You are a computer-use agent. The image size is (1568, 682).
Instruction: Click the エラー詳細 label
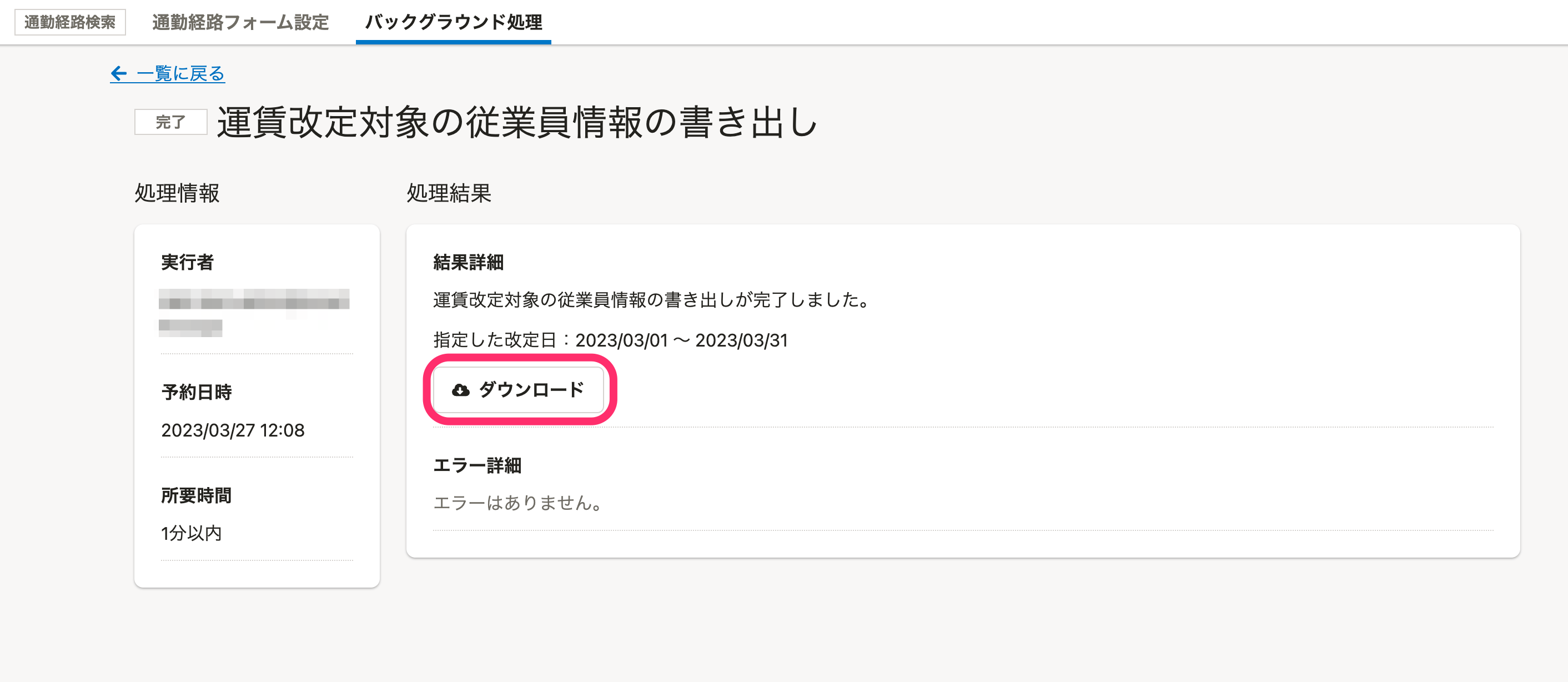pos(477,466)
